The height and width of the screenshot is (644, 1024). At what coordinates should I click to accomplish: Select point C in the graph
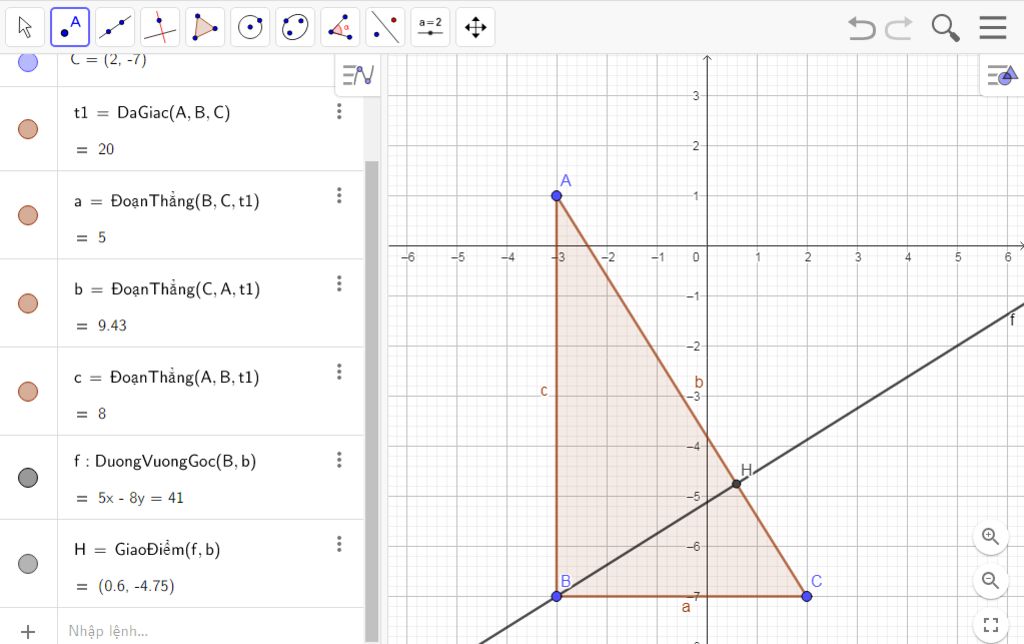click(x=807, y=596)
